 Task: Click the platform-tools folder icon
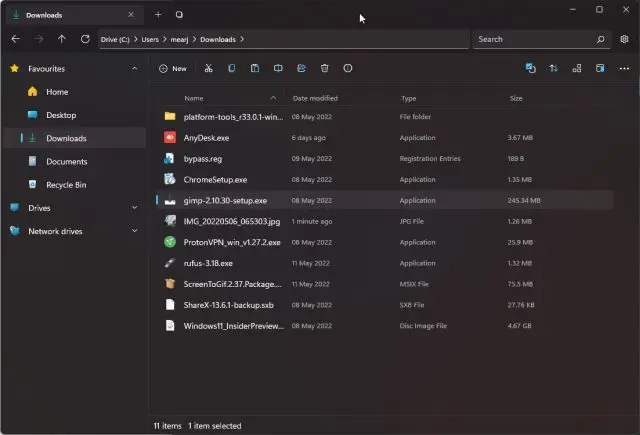[x=170, y=116]
